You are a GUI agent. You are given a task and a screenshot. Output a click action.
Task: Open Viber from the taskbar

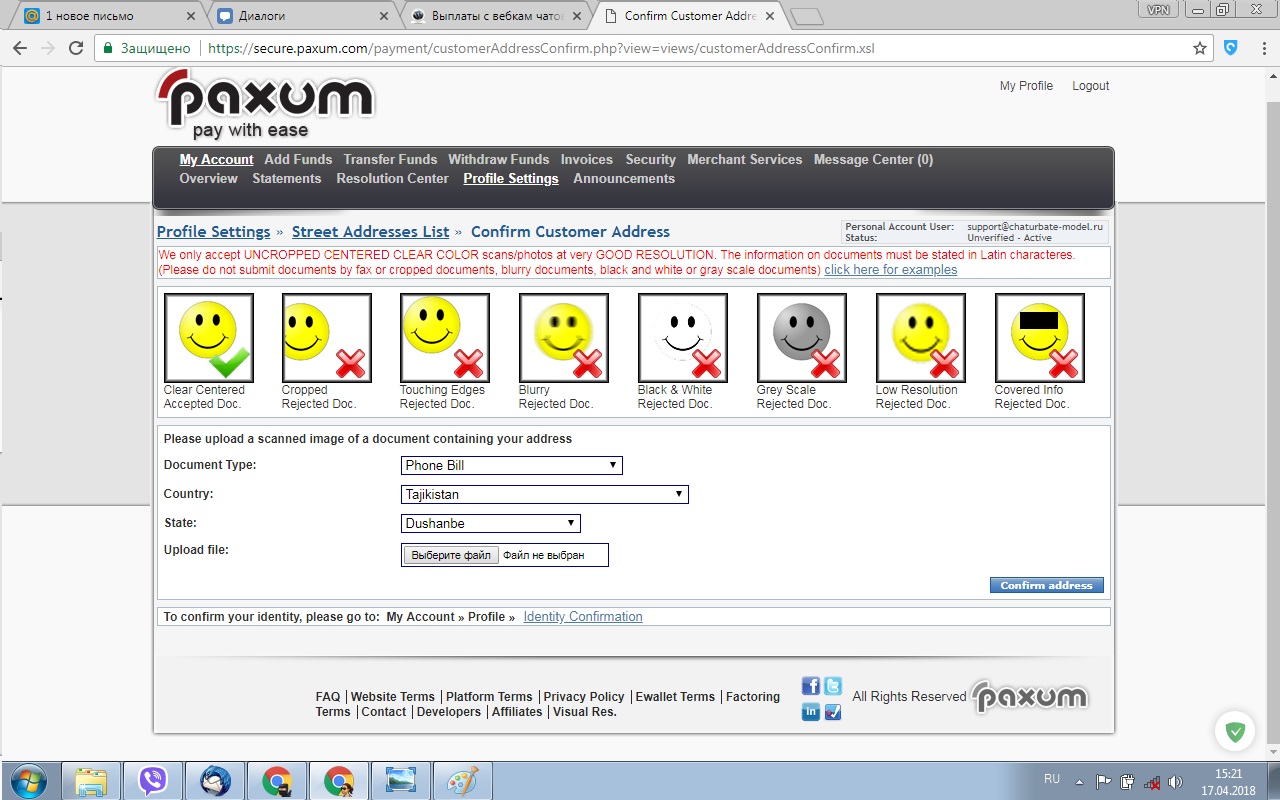153,780
